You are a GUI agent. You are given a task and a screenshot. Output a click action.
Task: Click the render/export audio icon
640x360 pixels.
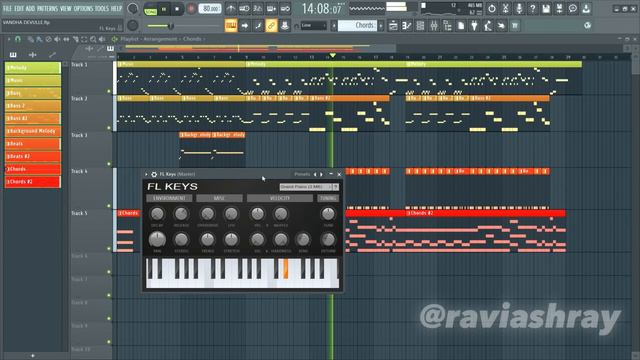(x=560, y=9)
